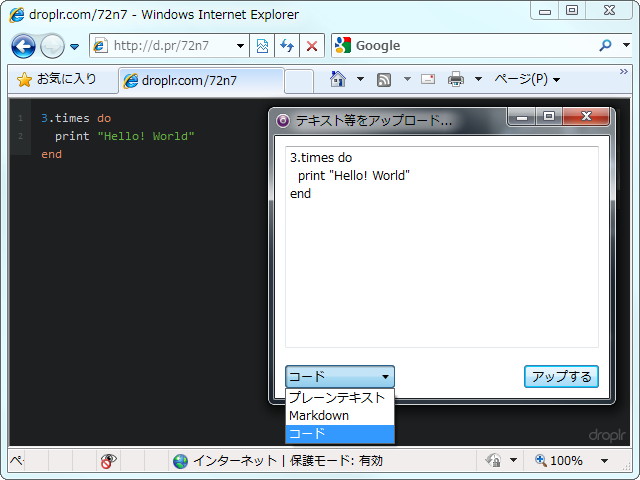Click the orange 'end' keyword in page
The height and width of the screenshot is (480, 640).
point(51,155)
